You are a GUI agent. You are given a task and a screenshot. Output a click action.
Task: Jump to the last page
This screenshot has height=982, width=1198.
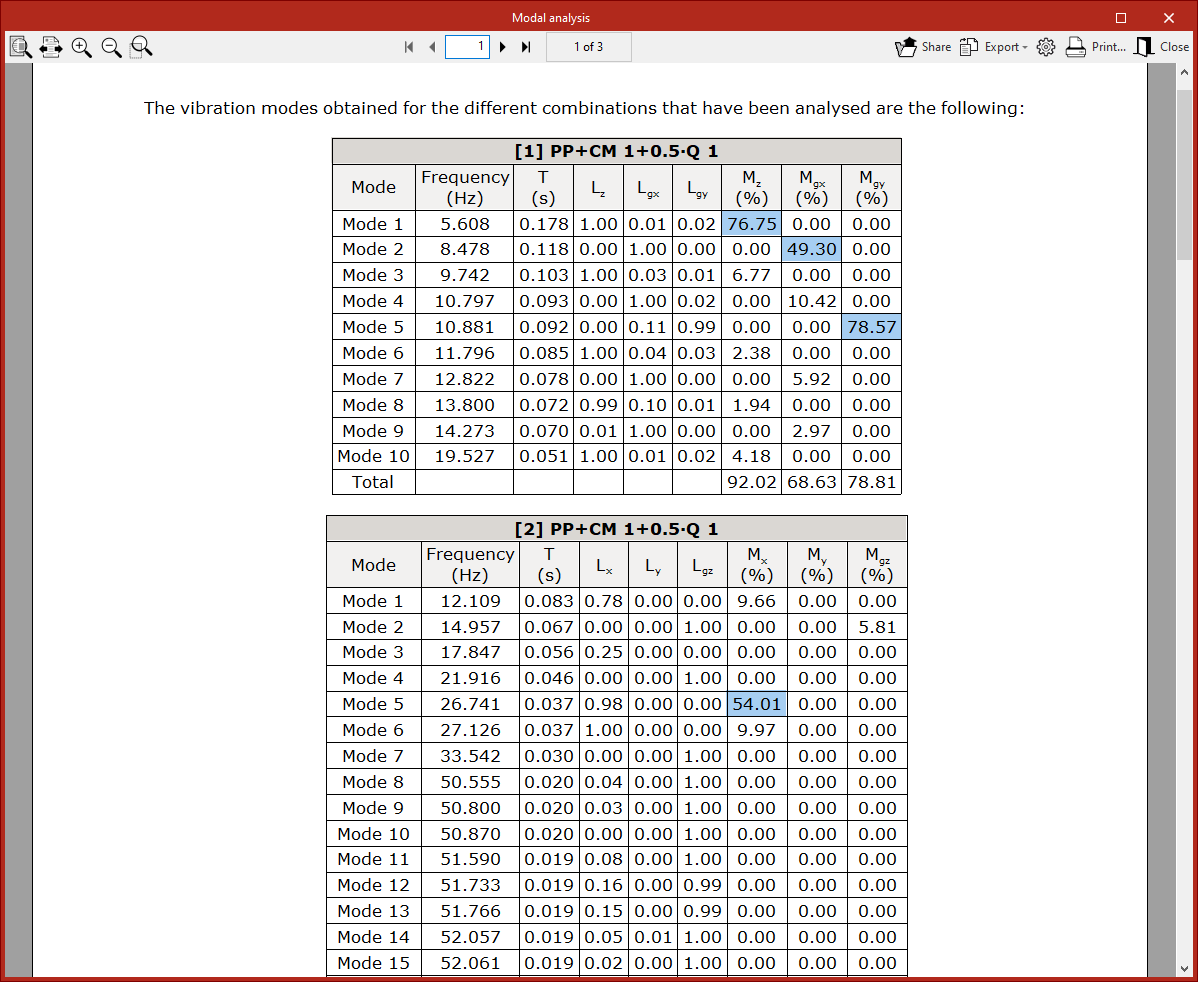tap(526, 47)
